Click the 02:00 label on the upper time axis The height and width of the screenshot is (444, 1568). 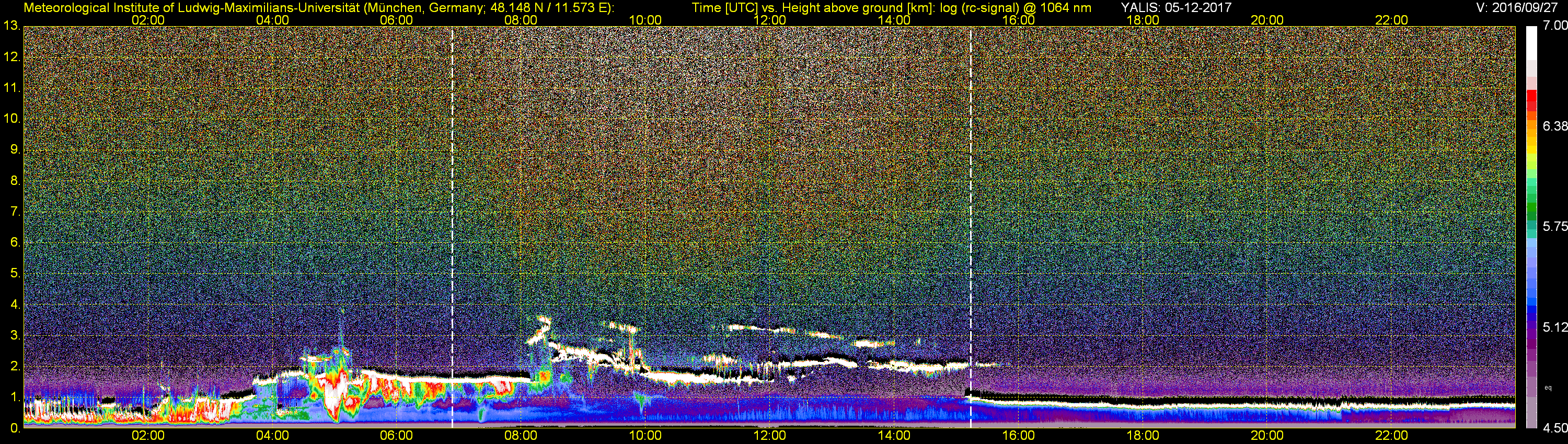(x=148, y=20)
